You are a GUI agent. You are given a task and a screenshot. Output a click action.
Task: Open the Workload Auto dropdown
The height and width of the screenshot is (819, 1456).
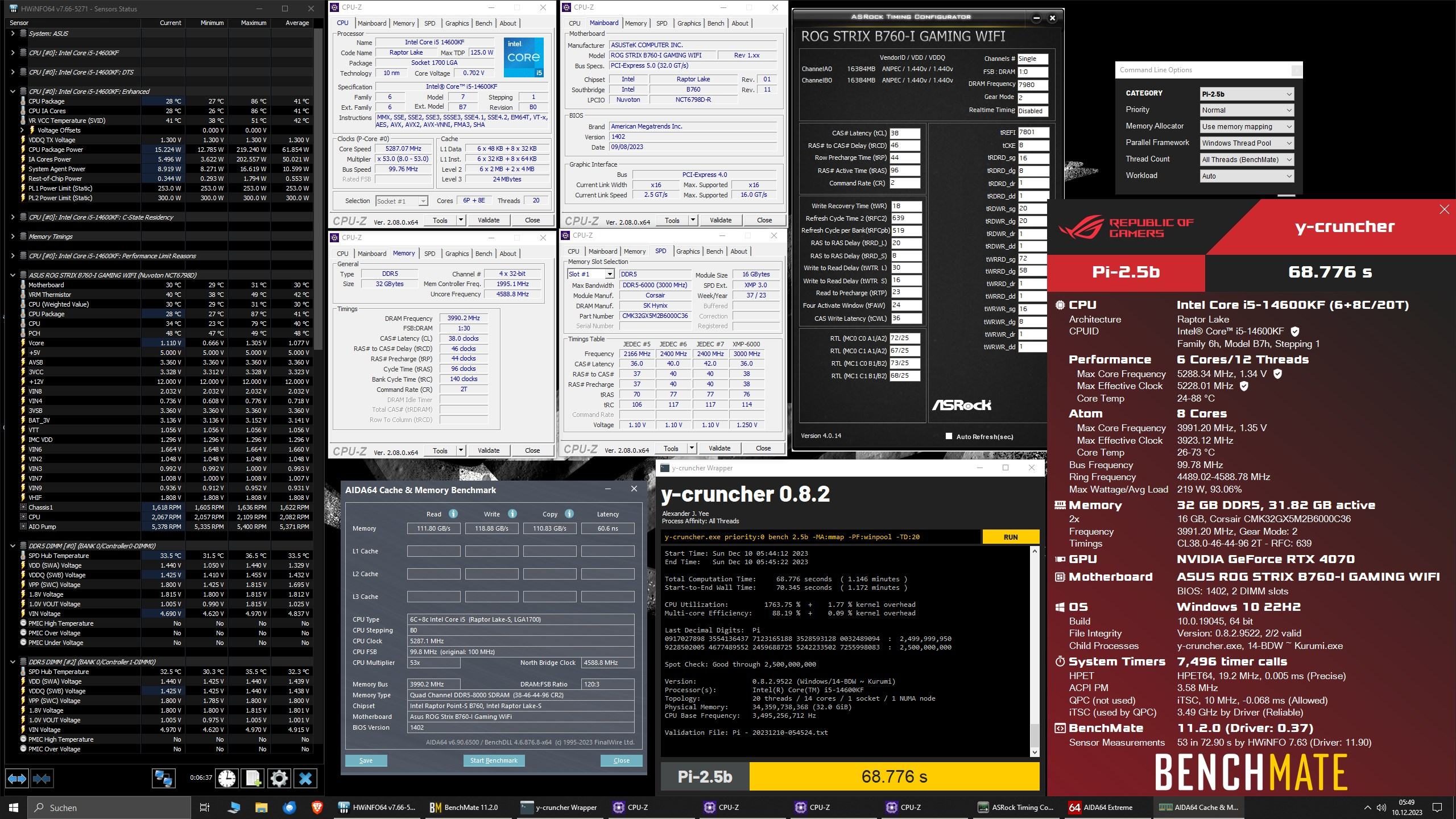pos(1247,176)
